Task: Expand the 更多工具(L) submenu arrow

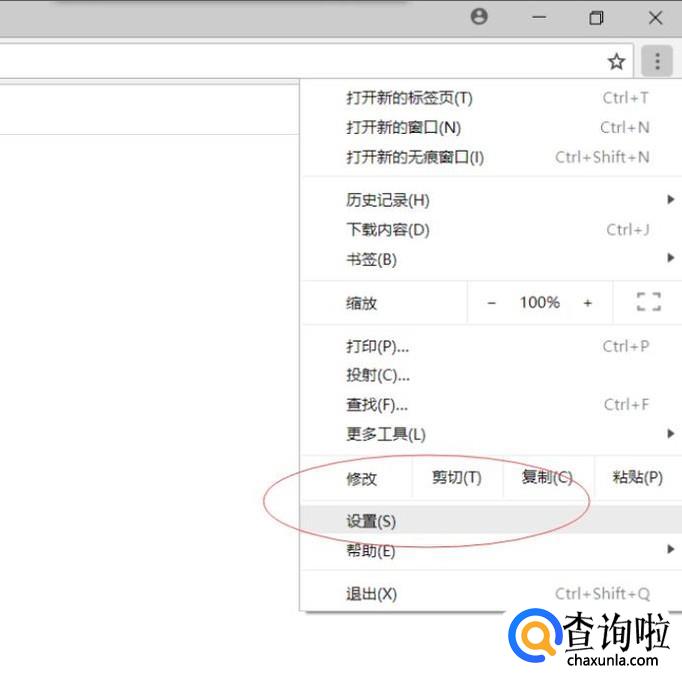Action: [x=671, y=434]
